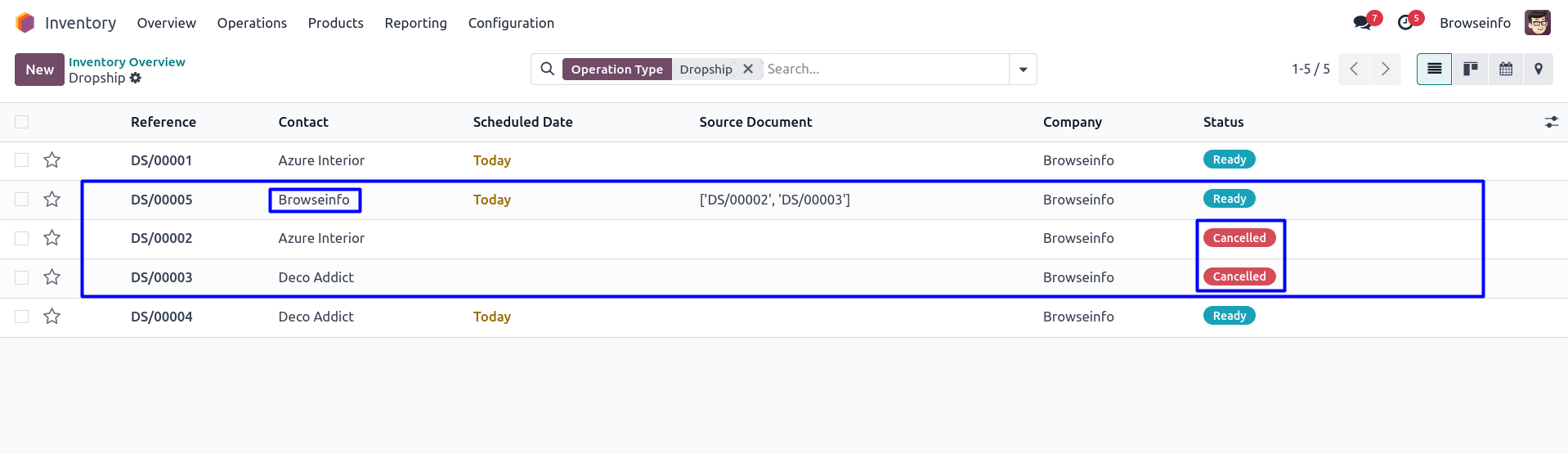Switch to Kanban view
Image resolution: width=1568 pixels, height=454 pixels.
tap(1470, 70)
